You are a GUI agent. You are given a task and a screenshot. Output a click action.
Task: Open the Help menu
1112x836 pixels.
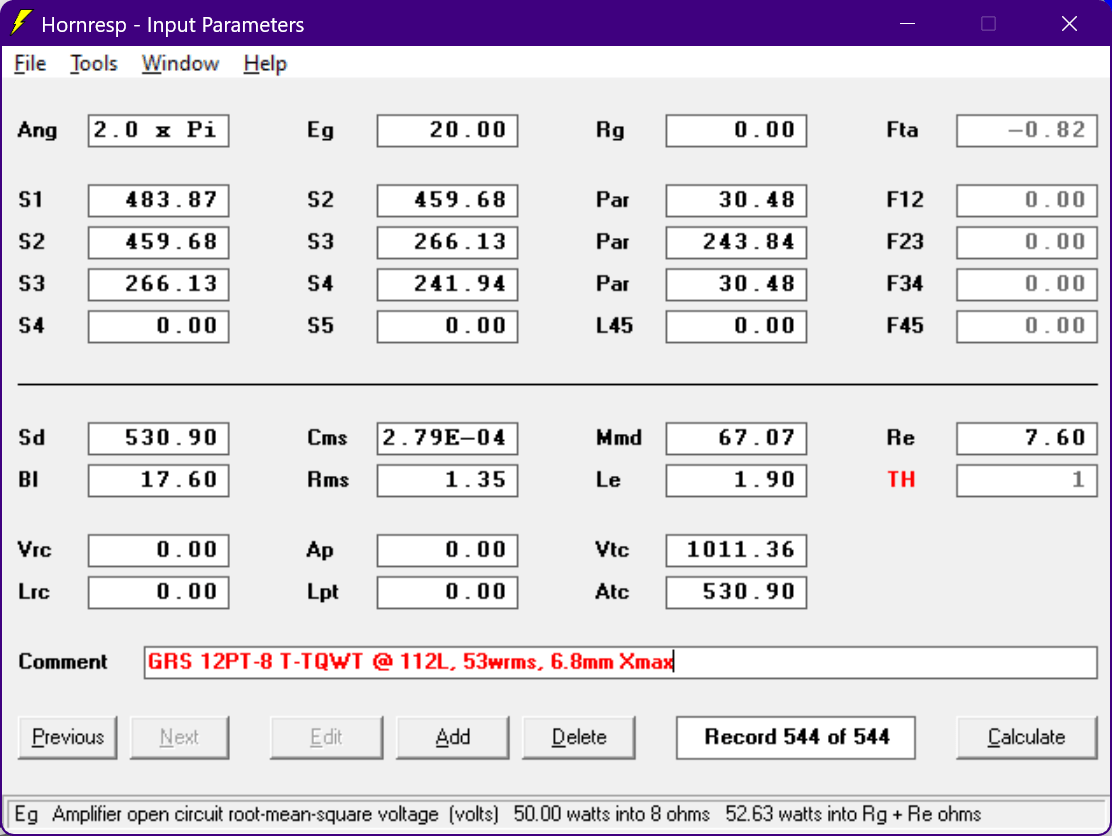click(265, 64)
